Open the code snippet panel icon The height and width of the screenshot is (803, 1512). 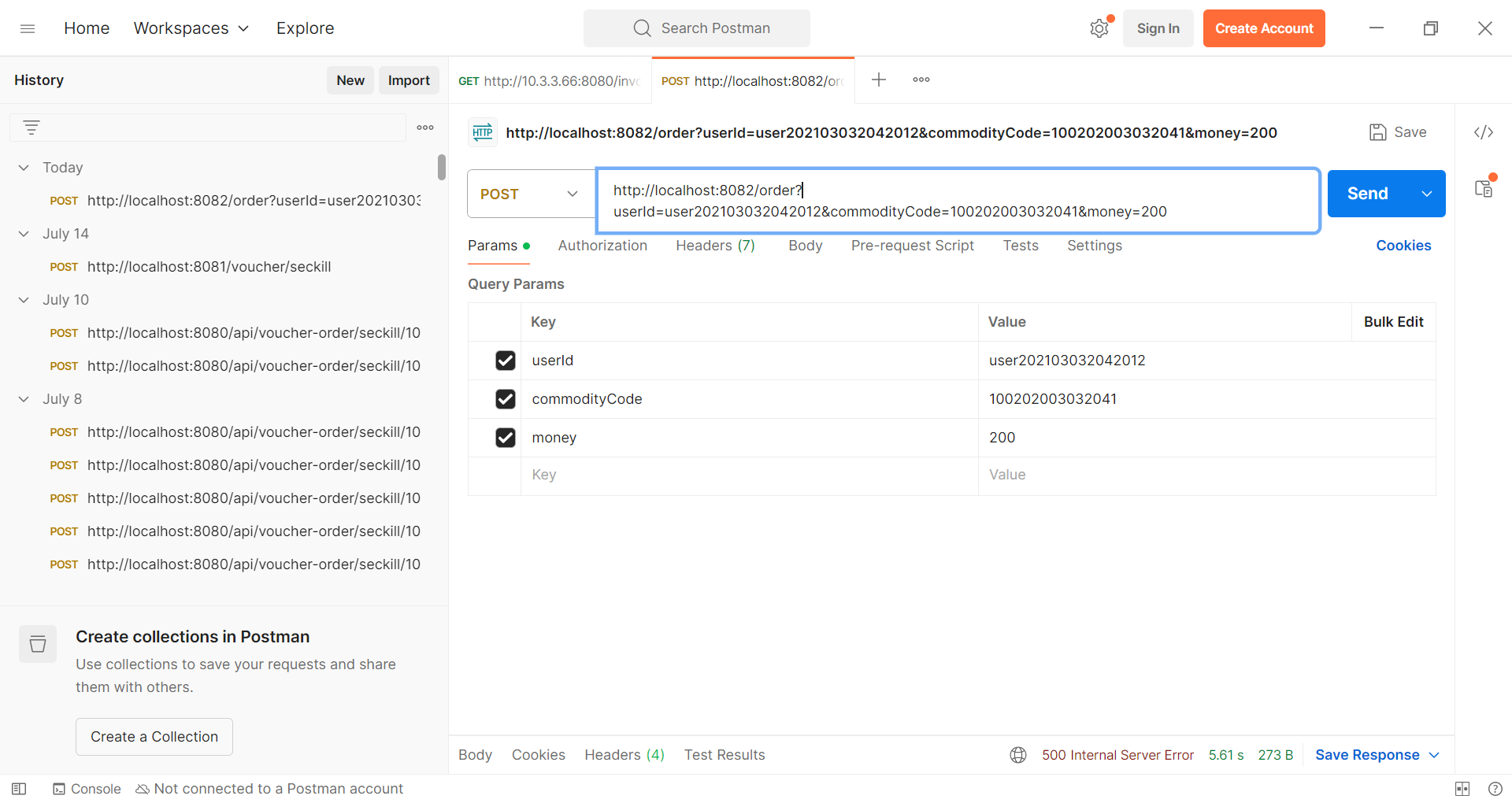point(1484,132)
